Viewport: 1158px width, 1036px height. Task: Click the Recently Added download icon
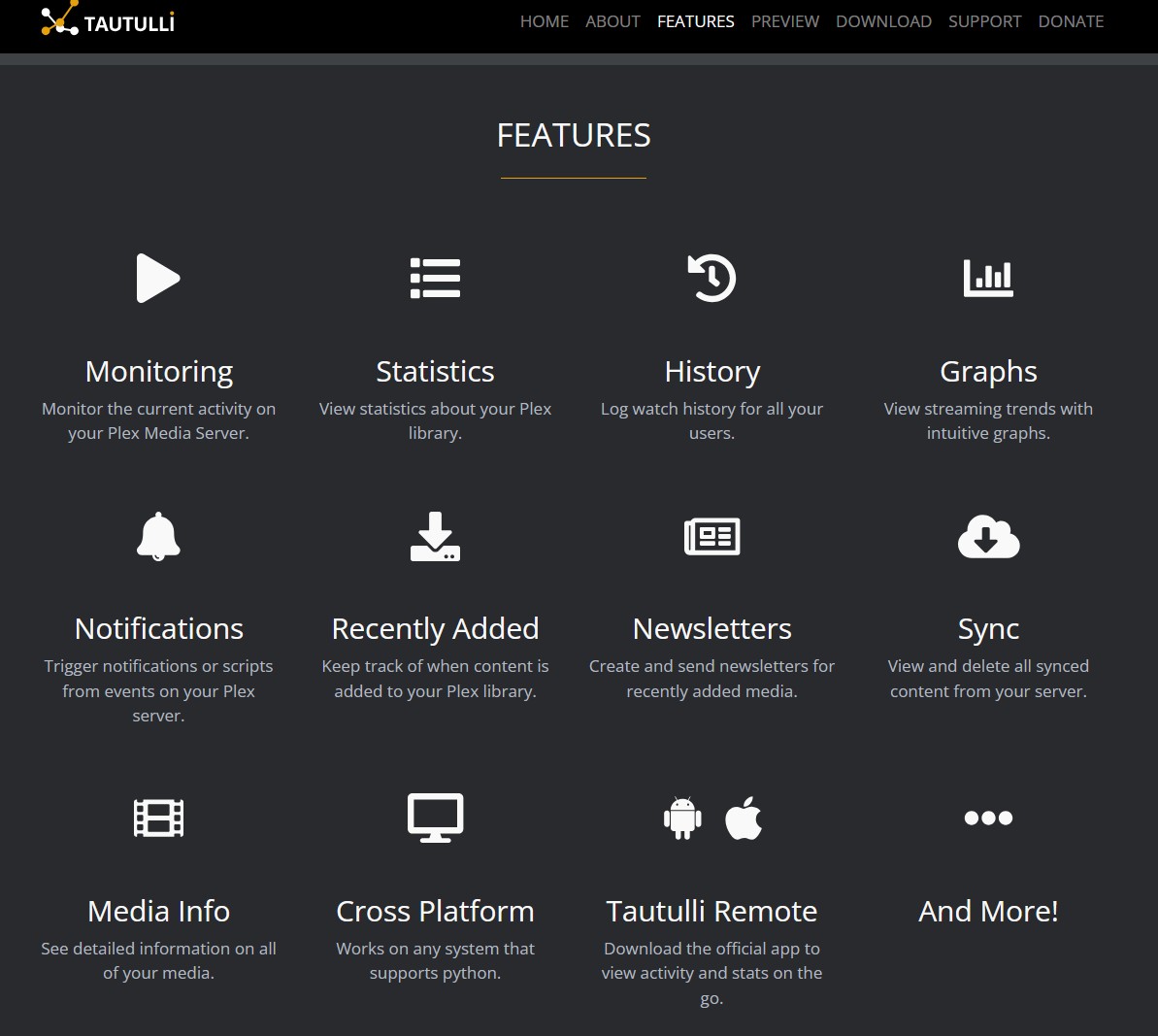[x=435, y=537]
